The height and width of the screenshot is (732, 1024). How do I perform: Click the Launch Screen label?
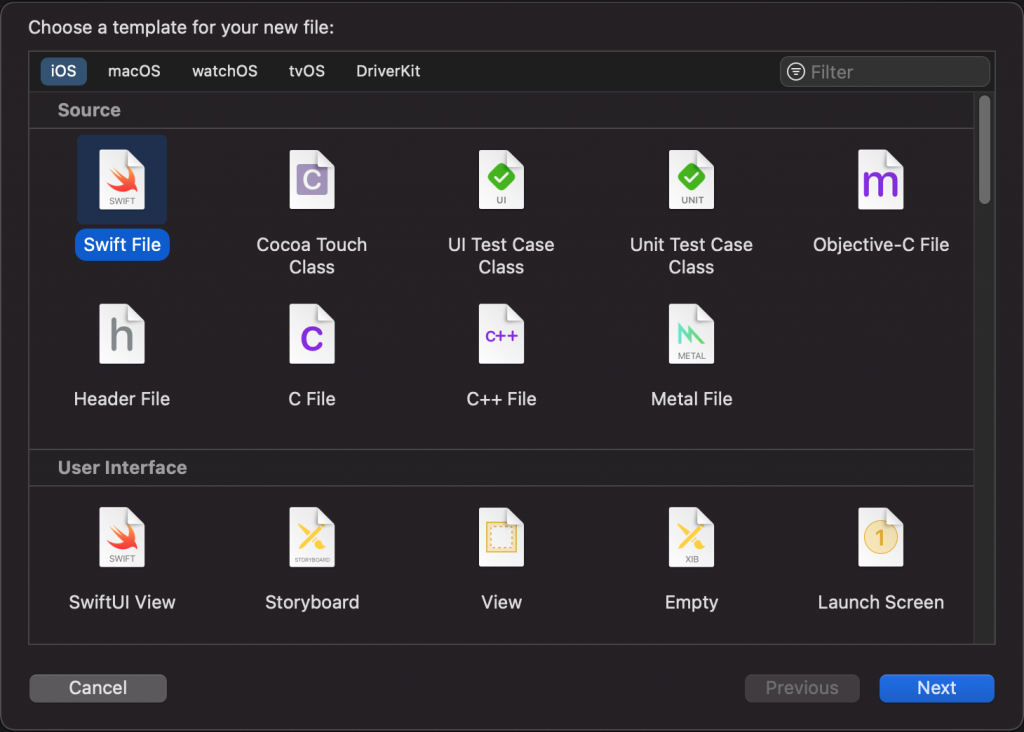(880, 601)
